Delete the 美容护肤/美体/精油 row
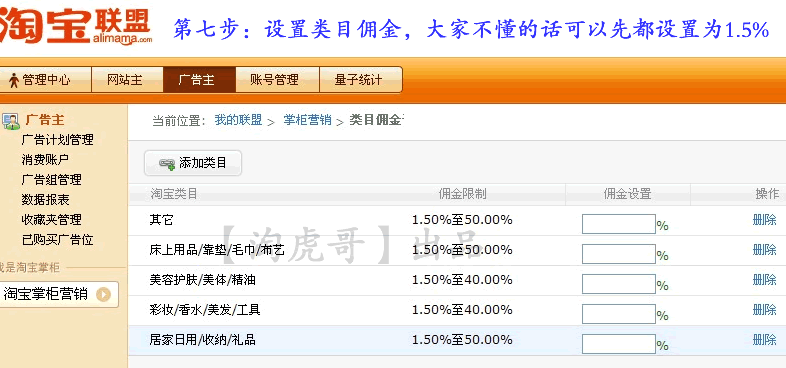This screenshot has width=786, height=368. tap(764, 280)
